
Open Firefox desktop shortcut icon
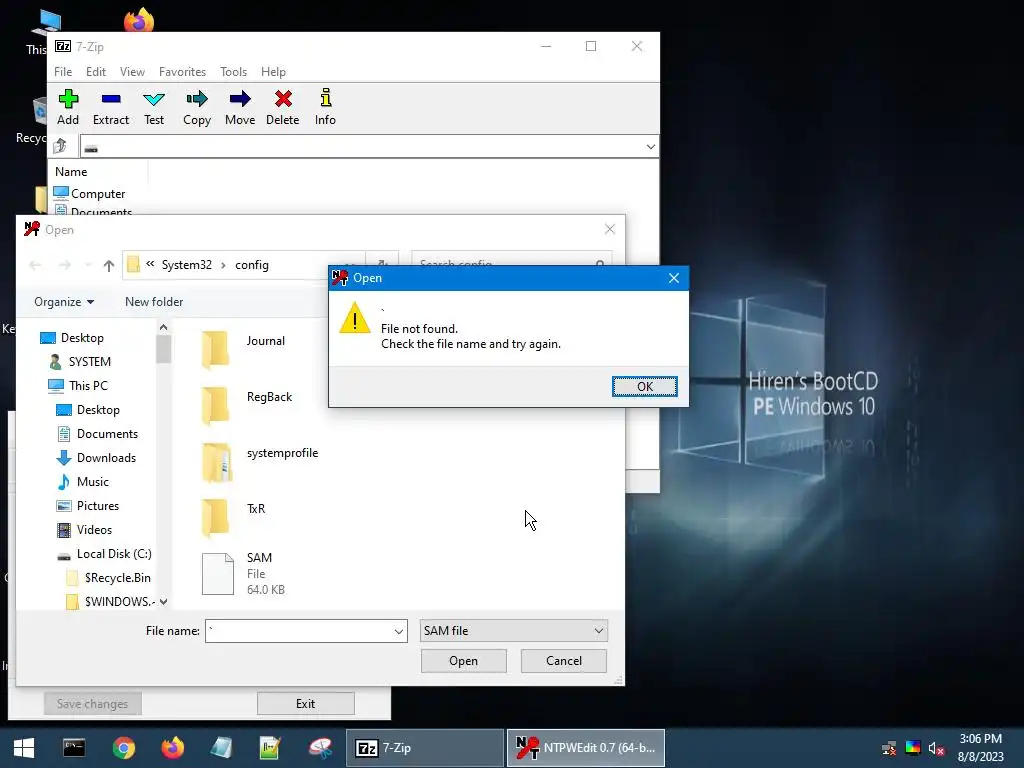coord(139,20)
